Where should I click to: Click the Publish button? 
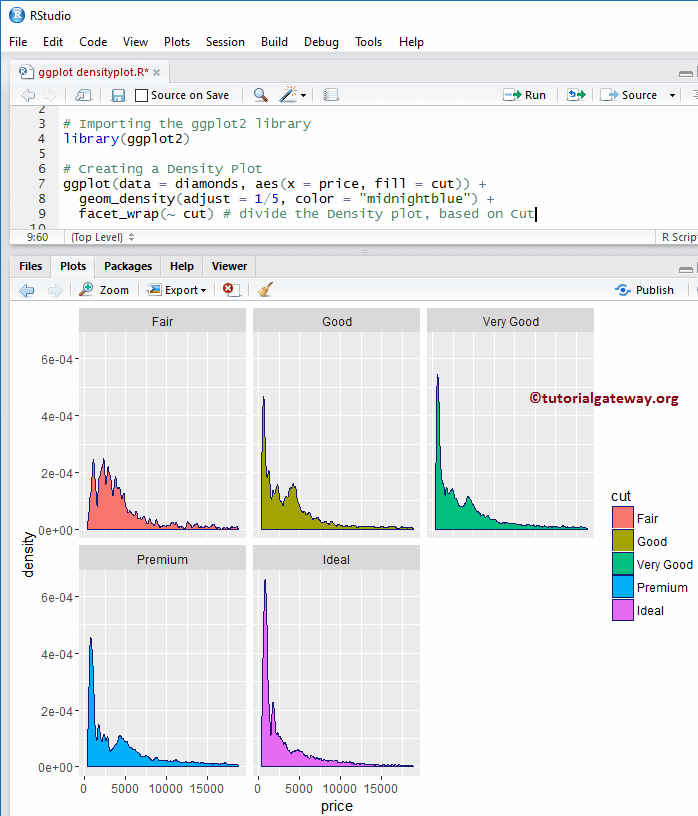645,290
